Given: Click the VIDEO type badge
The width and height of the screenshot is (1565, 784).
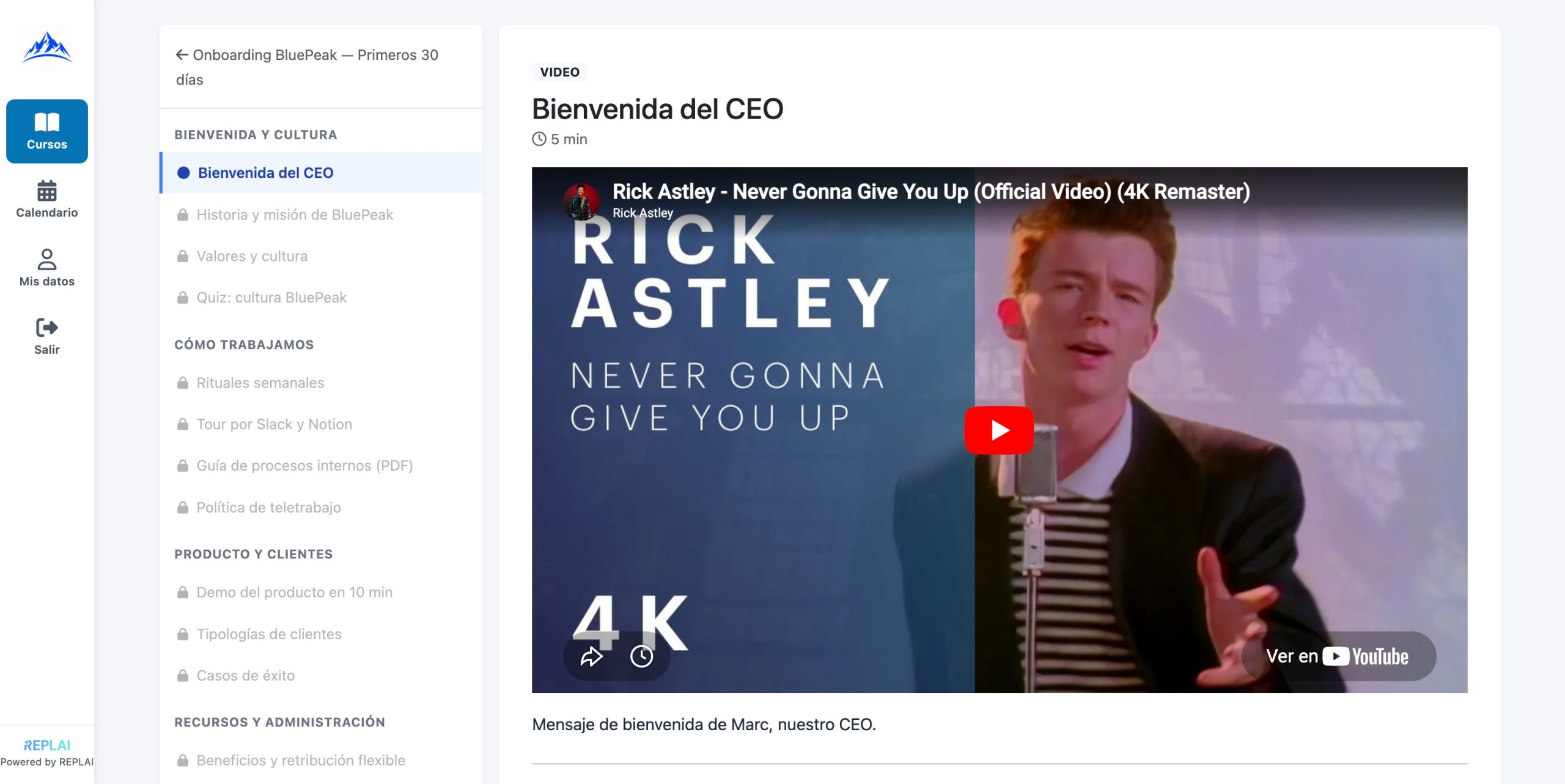Looking at the screenshot, I should click(559, 72).
